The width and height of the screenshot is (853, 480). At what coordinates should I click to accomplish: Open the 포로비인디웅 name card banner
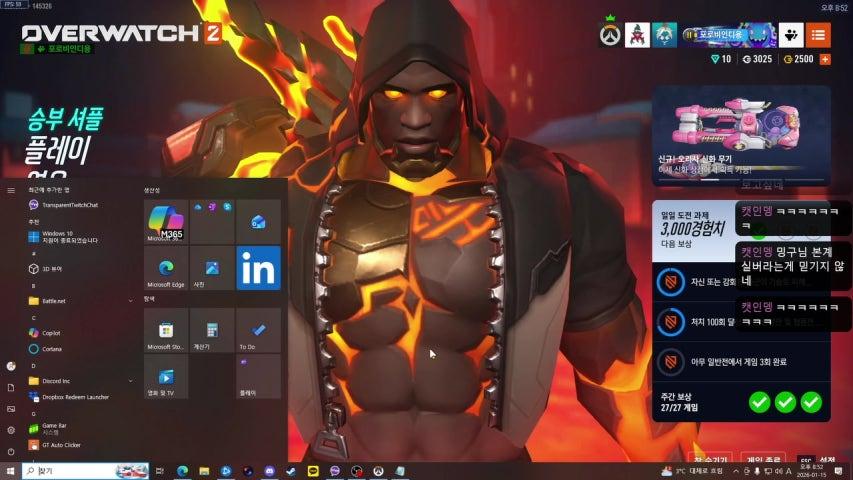click(x=730, y=35)
